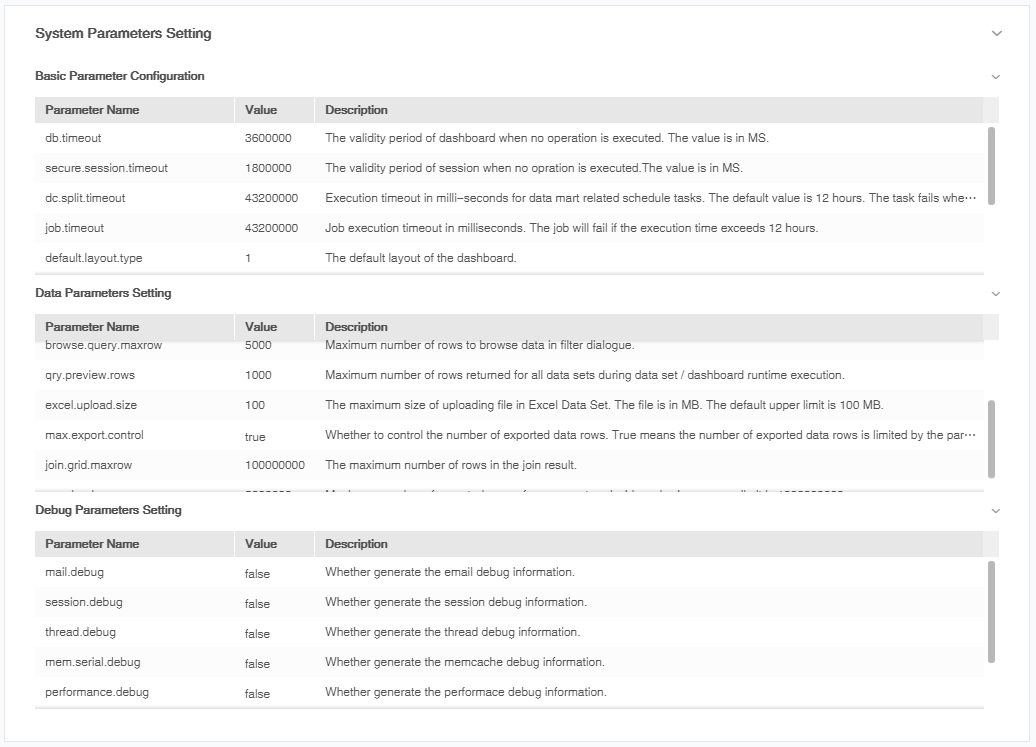The image size is (1036, 747).
Task: Click the performance.debug false value
Action: point(257,694)
